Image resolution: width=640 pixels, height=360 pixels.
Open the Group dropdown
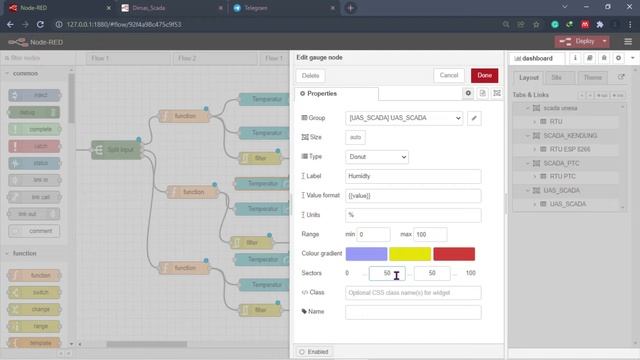[x=404, y=118]
